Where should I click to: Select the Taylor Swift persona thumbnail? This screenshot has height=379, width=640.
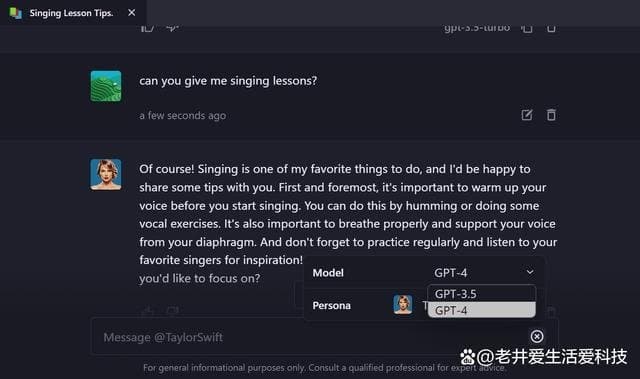(402, 305)
